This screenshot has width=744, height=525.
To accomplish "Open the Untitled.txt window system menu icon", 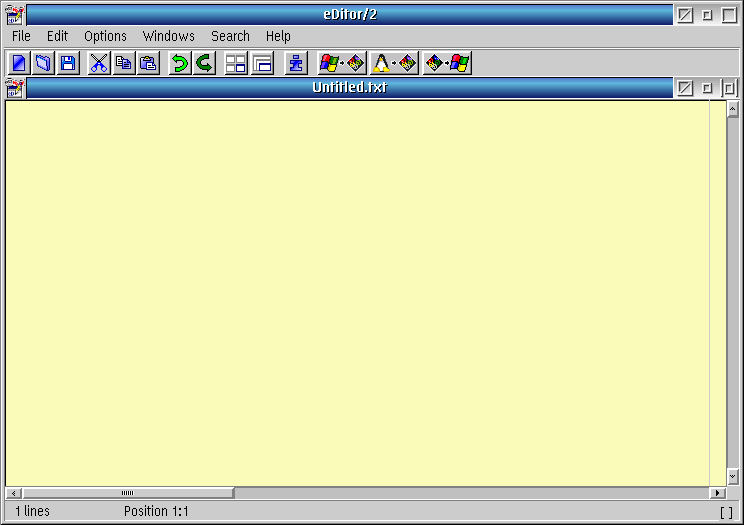I will [15, 88].
